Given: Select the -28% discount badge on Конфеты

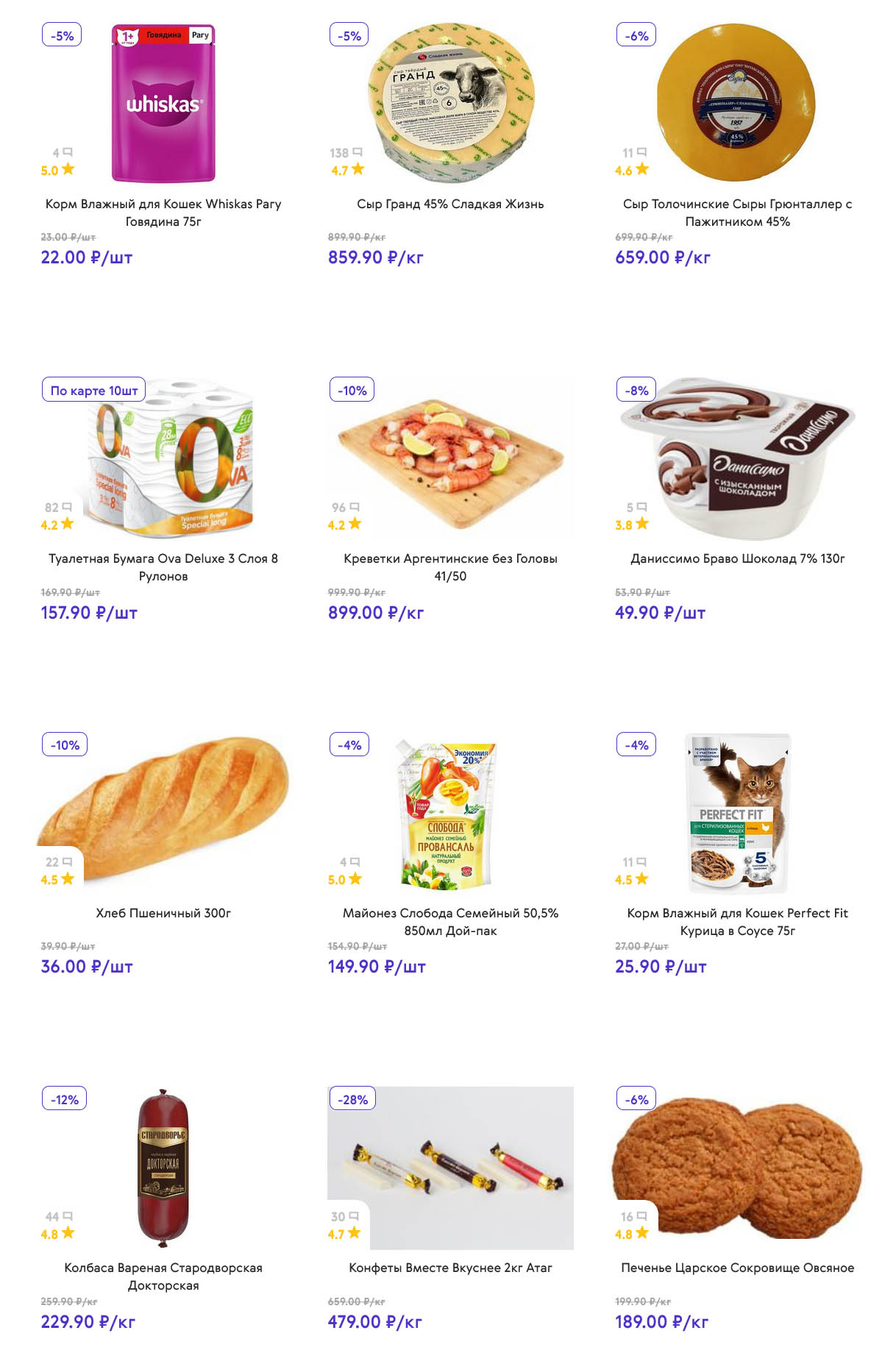Looking at the screenshot, I should (352, 1100).
